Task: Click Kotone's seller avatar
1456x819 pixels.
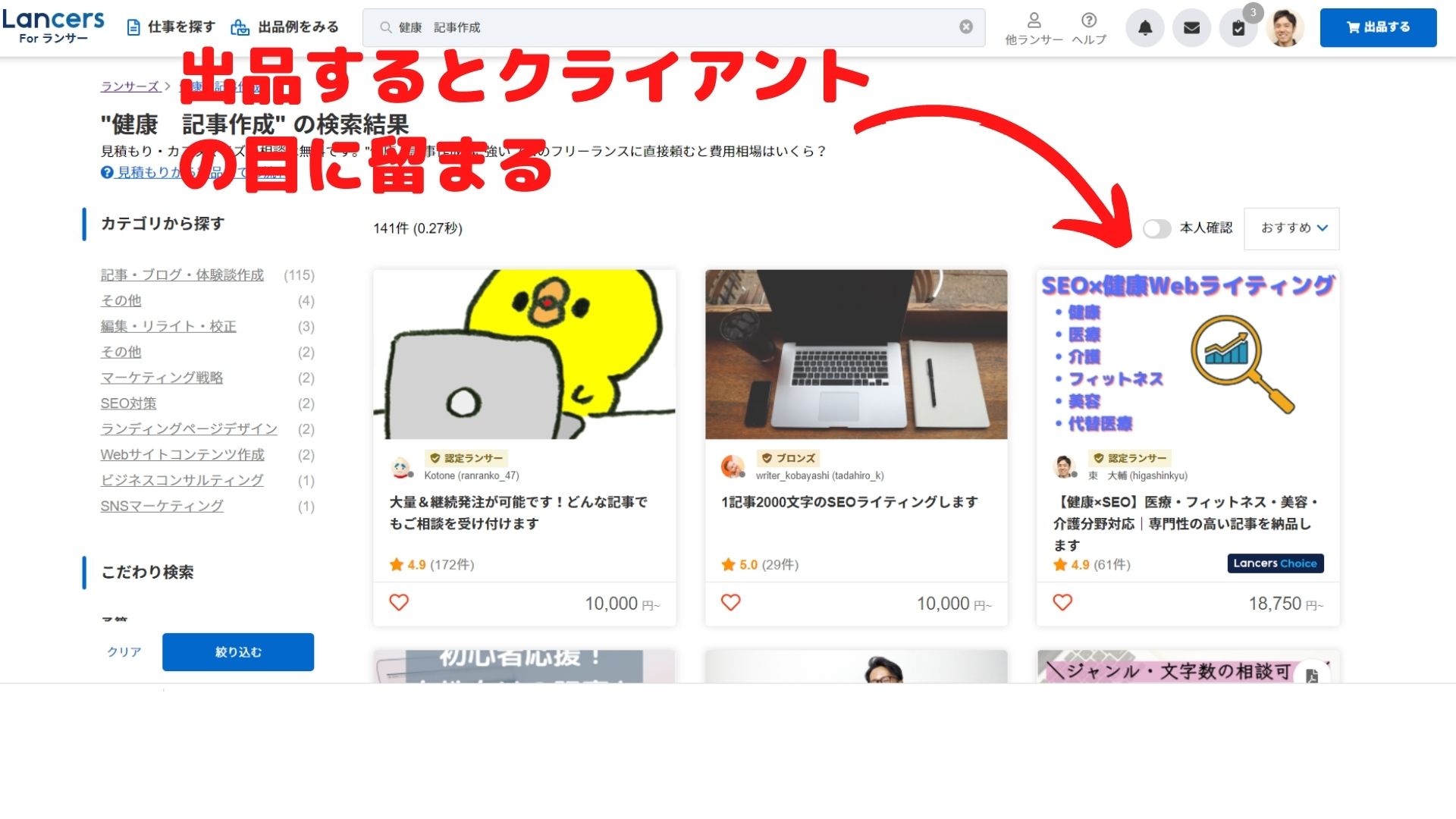Action: 402,467
